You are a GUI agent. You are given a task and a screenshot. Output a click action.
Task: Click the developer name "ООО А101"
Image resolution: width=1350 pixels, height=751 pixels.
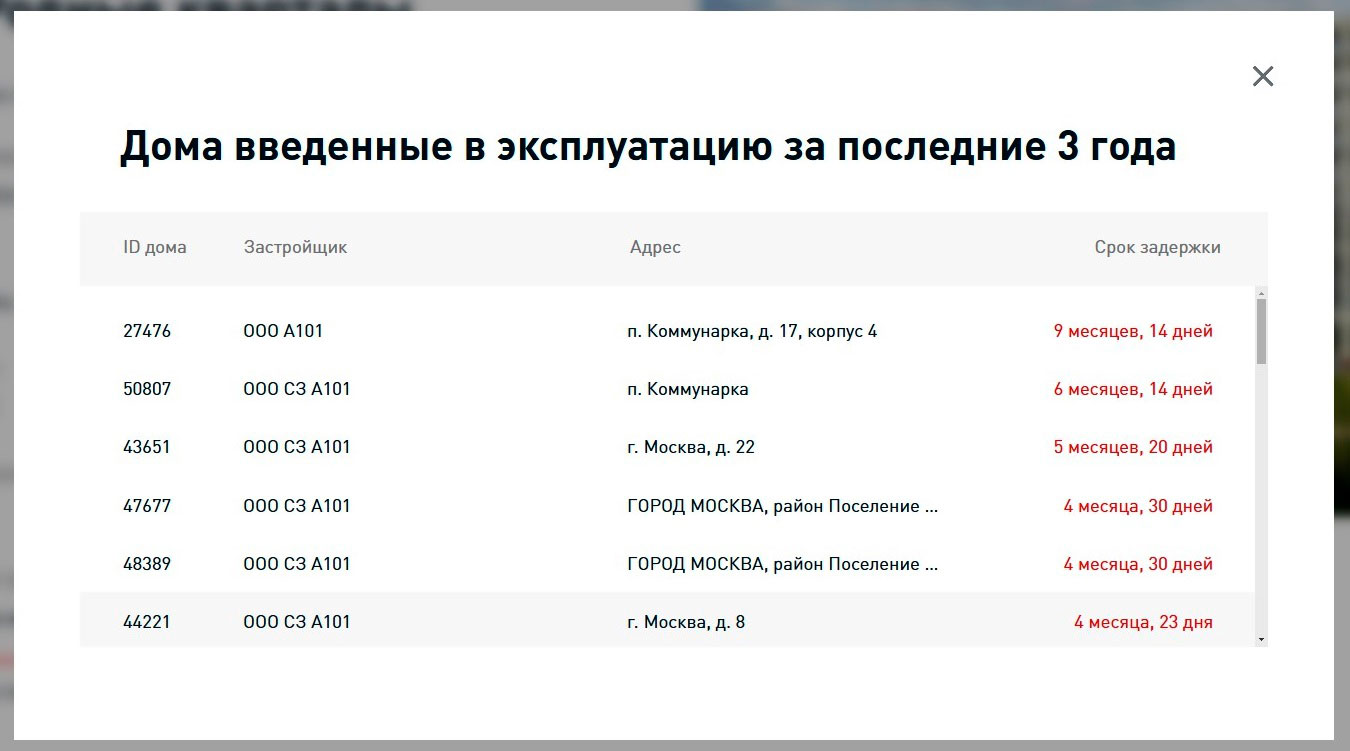point(283,331)
